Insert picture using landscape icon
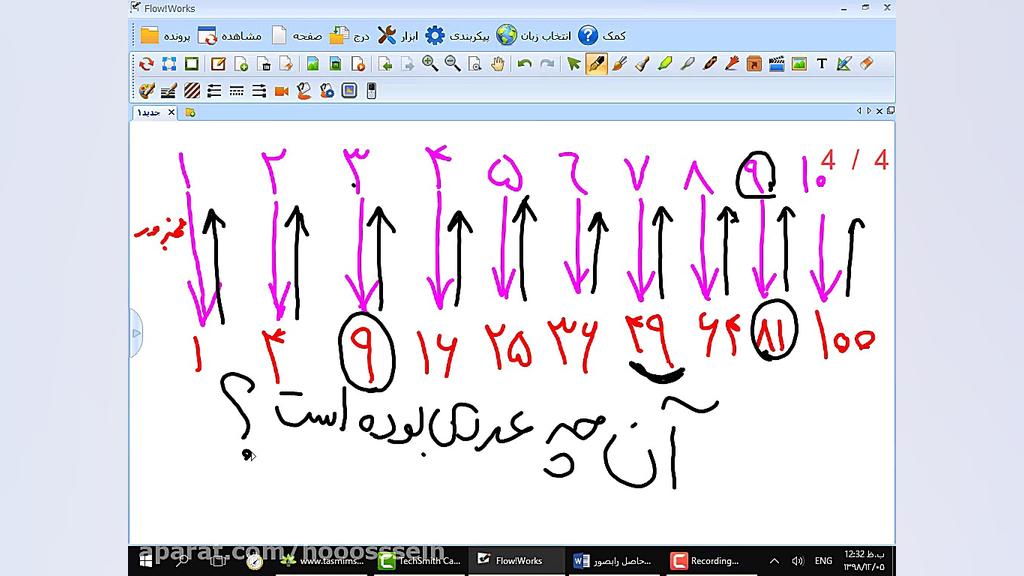 pyautogui.click(x=799, y=64)
